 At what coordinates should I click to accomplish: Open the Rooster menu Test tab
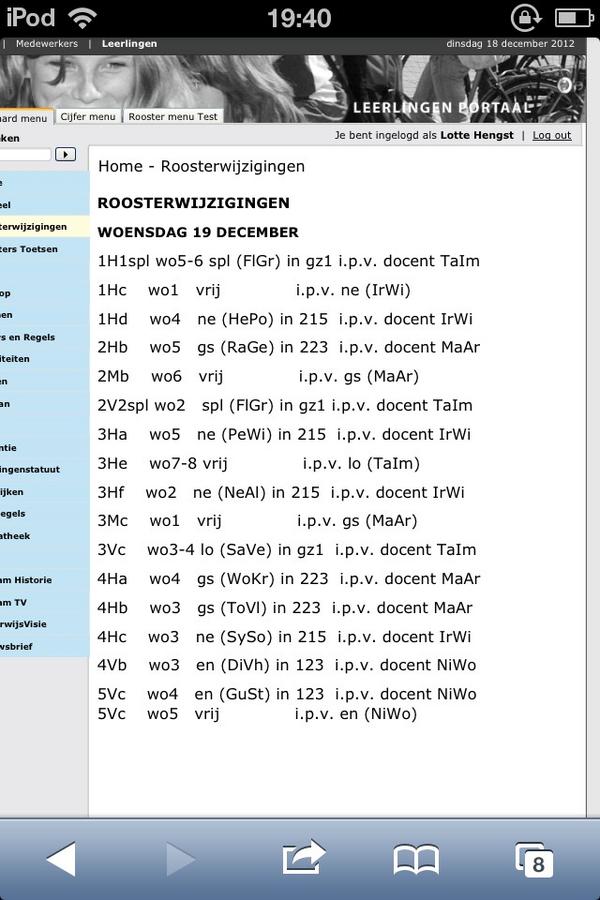point(173,117)
